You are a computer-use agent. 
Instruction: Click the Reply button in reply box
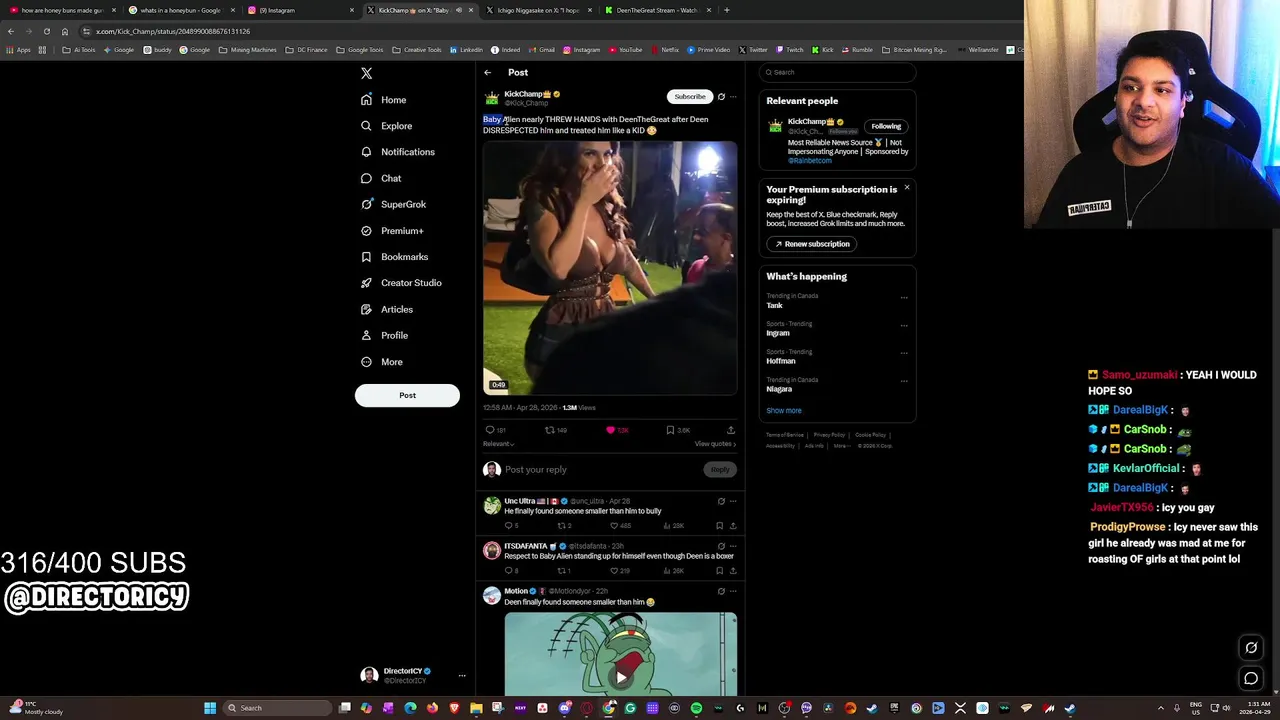720,469
